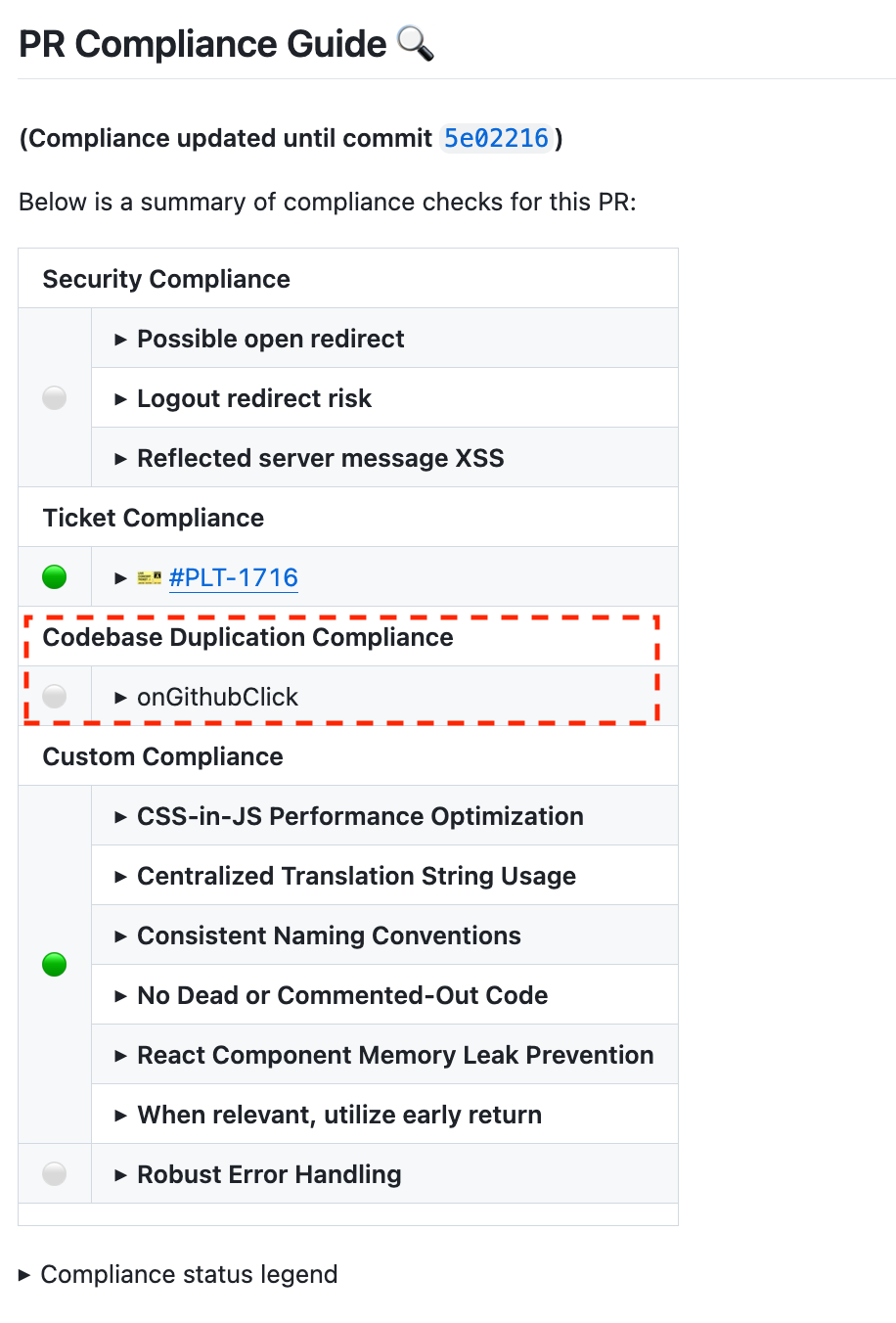Click the gray status dot for Robust Error Handling

tap(55, 1174)
